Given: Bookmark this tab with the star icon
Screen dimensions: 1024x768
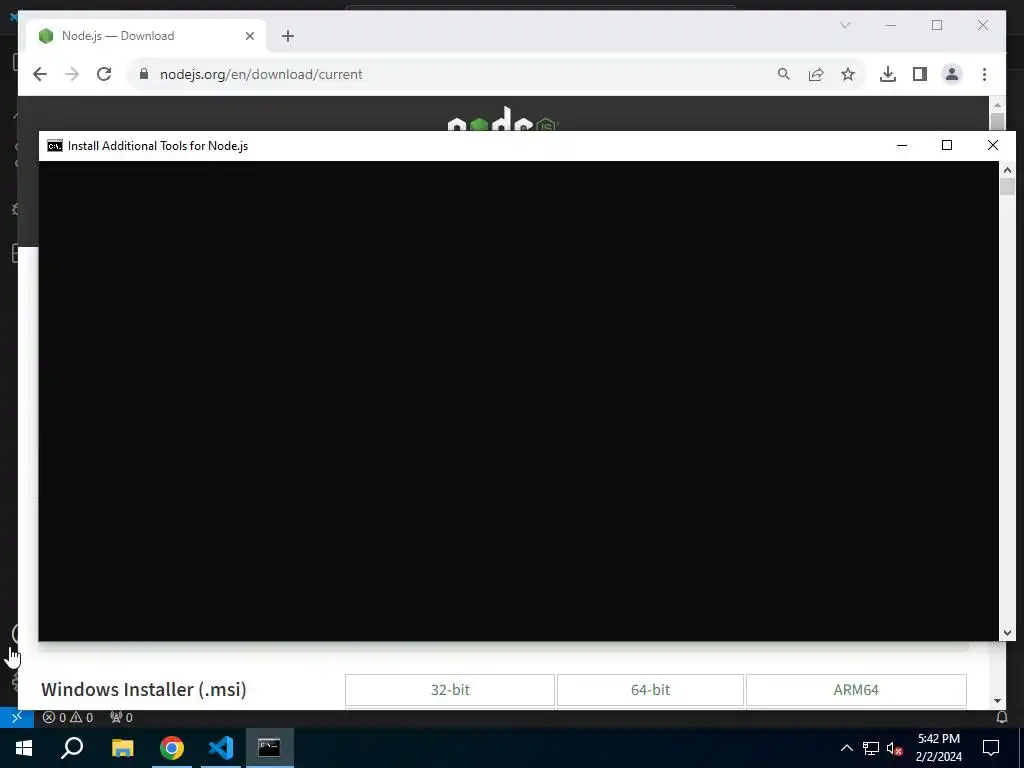Looking at the screenshot, I should pos(848,74).
